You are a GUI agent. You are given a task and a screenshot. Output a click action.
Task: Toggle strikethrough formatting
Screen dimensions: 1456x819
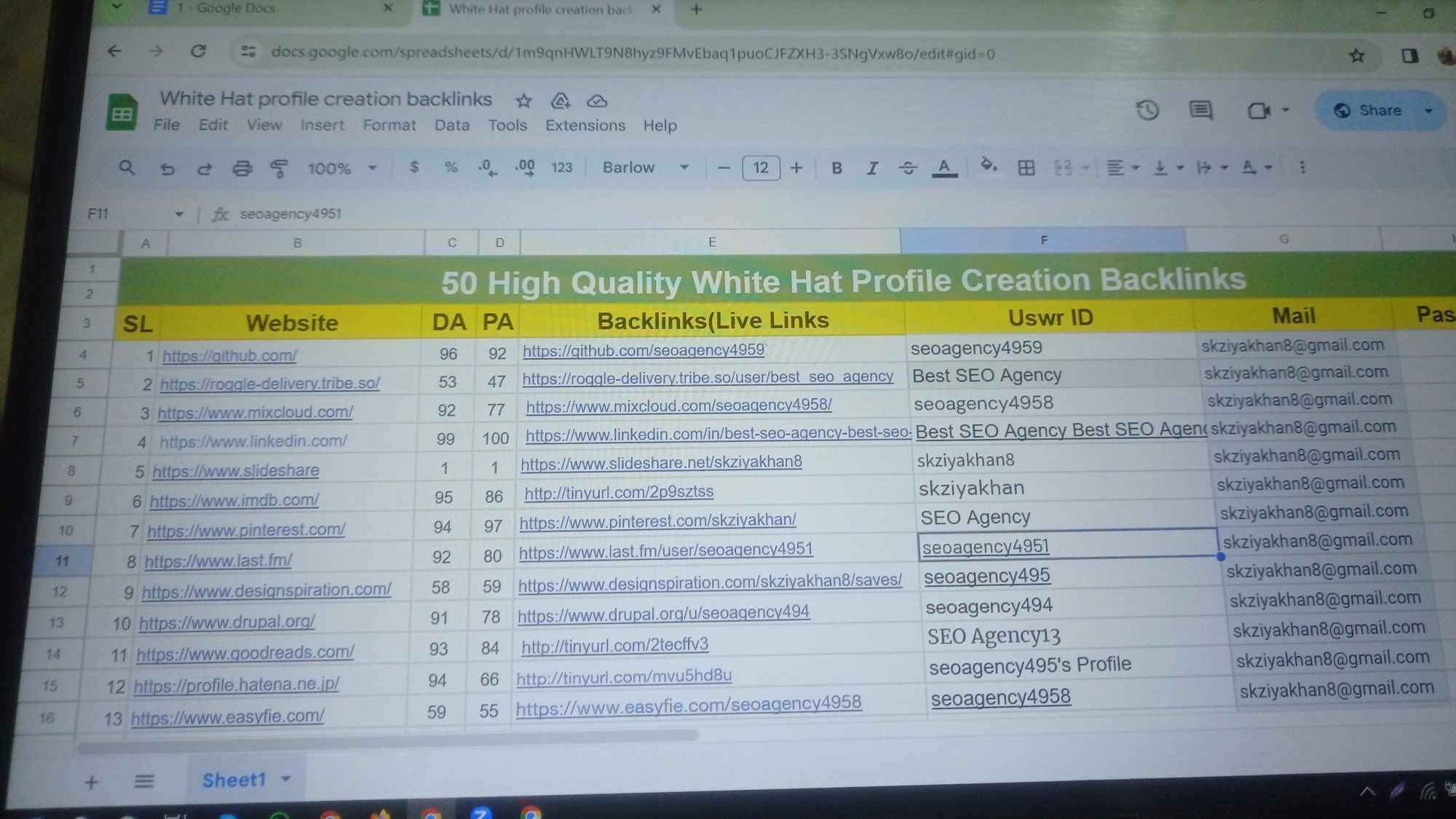coord(908,168)
